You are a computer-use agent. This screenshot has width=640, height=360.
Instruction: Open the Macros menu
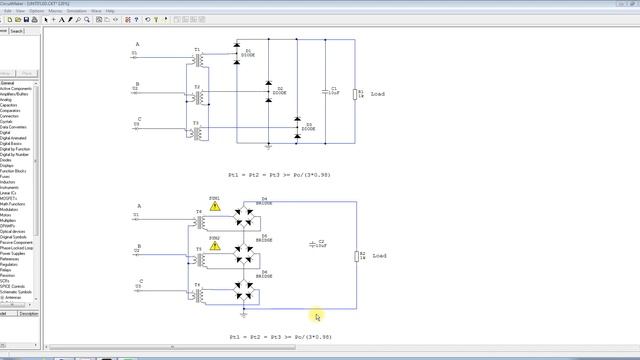click(x=55, y=11)
